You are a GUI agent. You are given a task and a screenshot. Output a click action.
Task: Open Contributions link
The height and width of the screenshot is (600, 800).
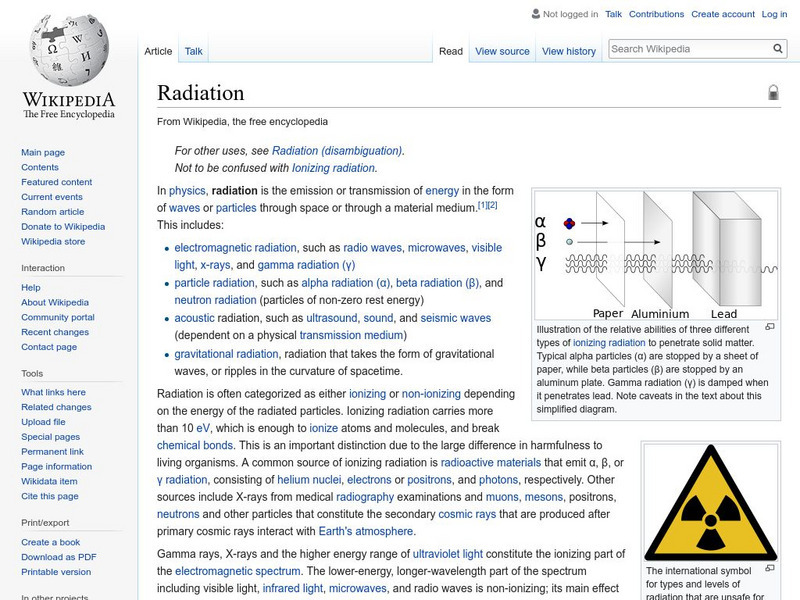tap(656, 14)
